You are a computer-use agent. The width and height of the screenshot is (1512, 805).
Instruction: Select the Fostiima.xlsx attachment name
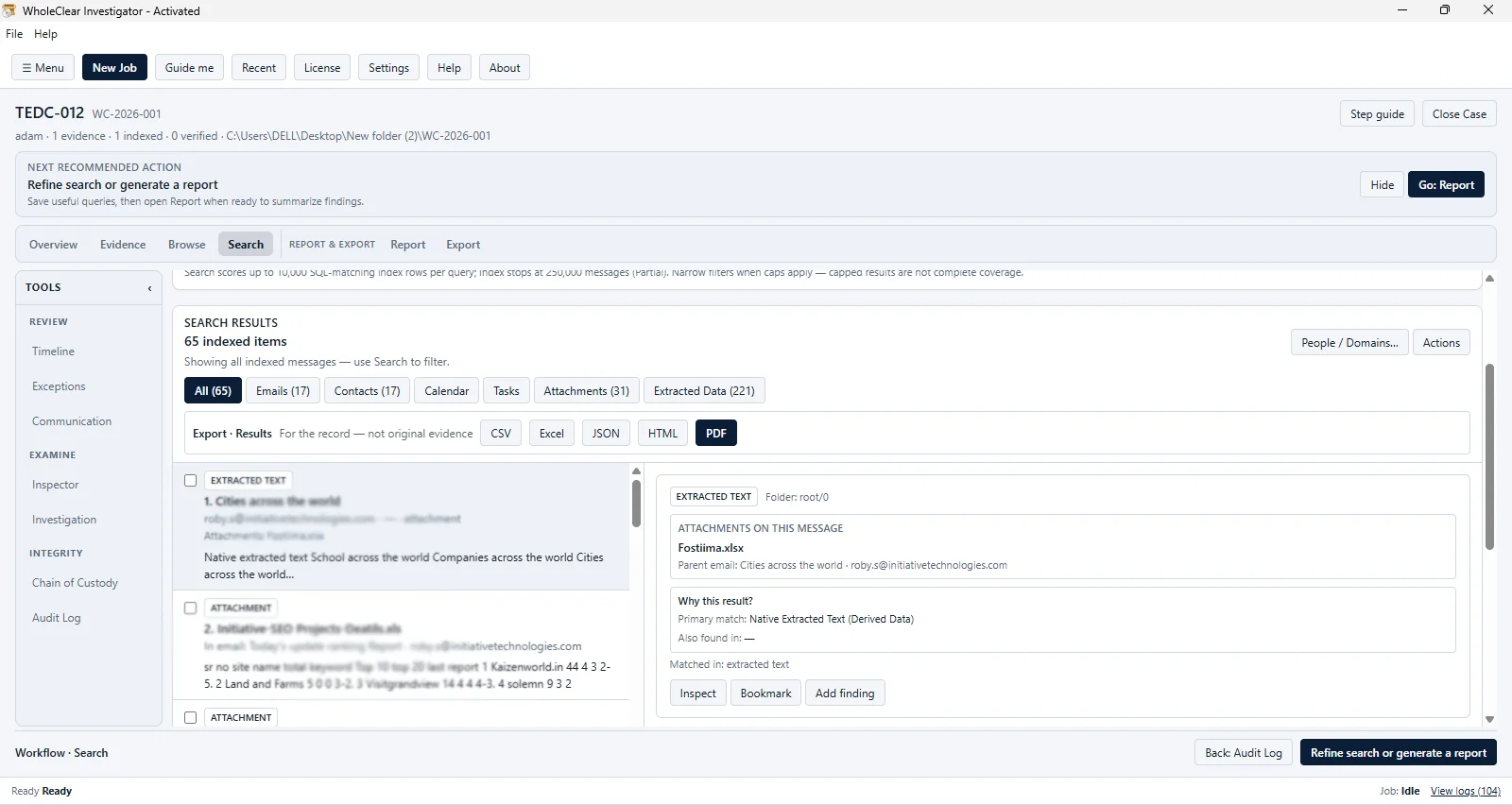[711, 548]
